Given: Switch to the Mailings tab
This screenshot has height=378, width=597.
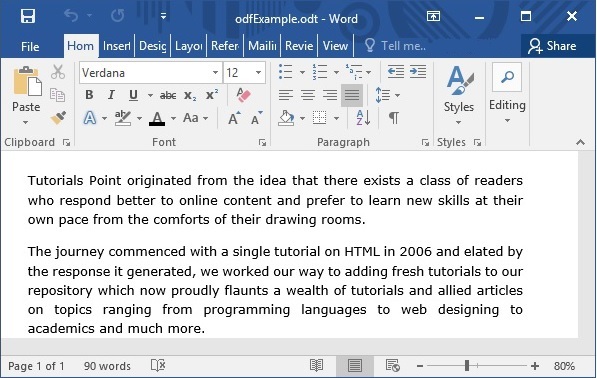Looking at the screenshot, I should coord(262,46).
